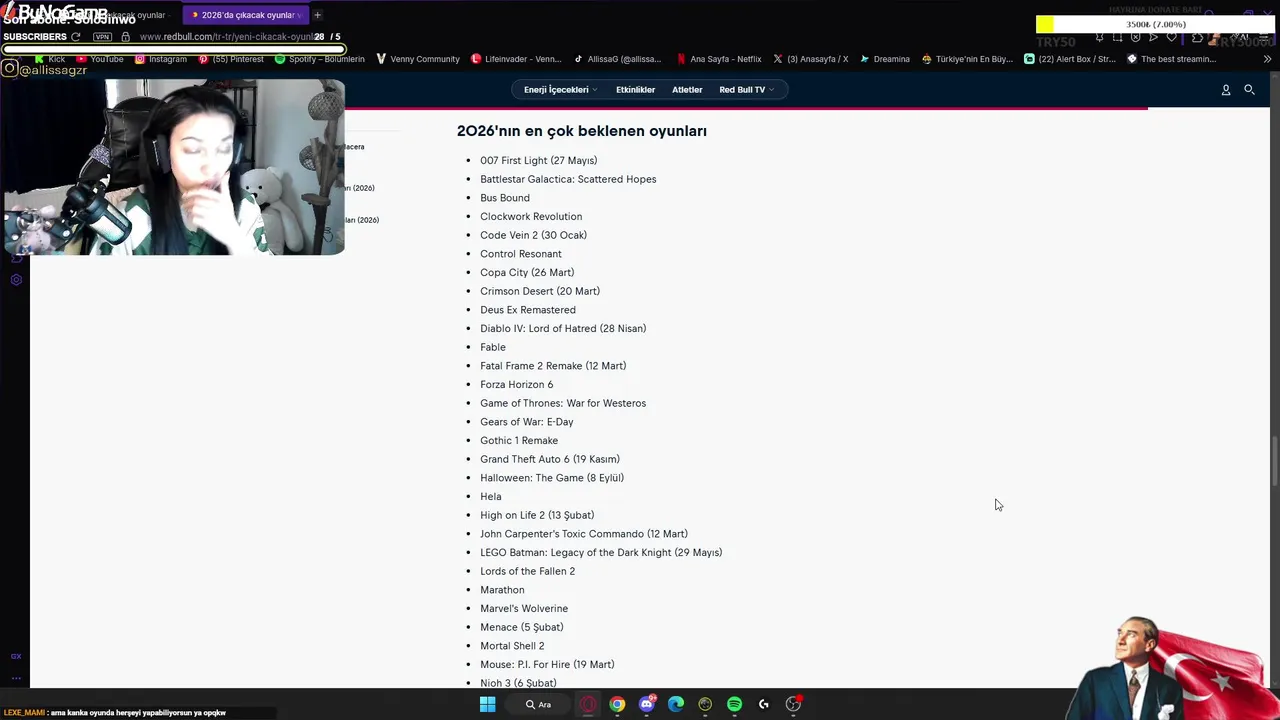Open OBS Studio from the taskbar

(793, 704)
